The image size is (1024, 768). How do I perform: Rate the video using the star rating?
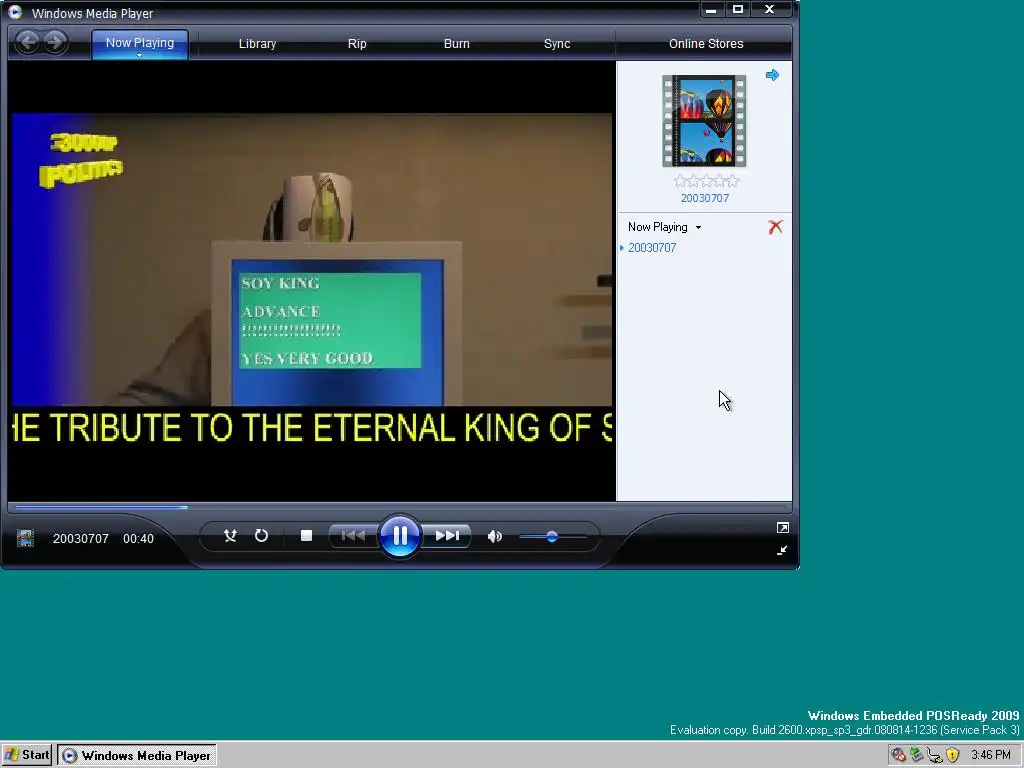[x=706, y=181]
